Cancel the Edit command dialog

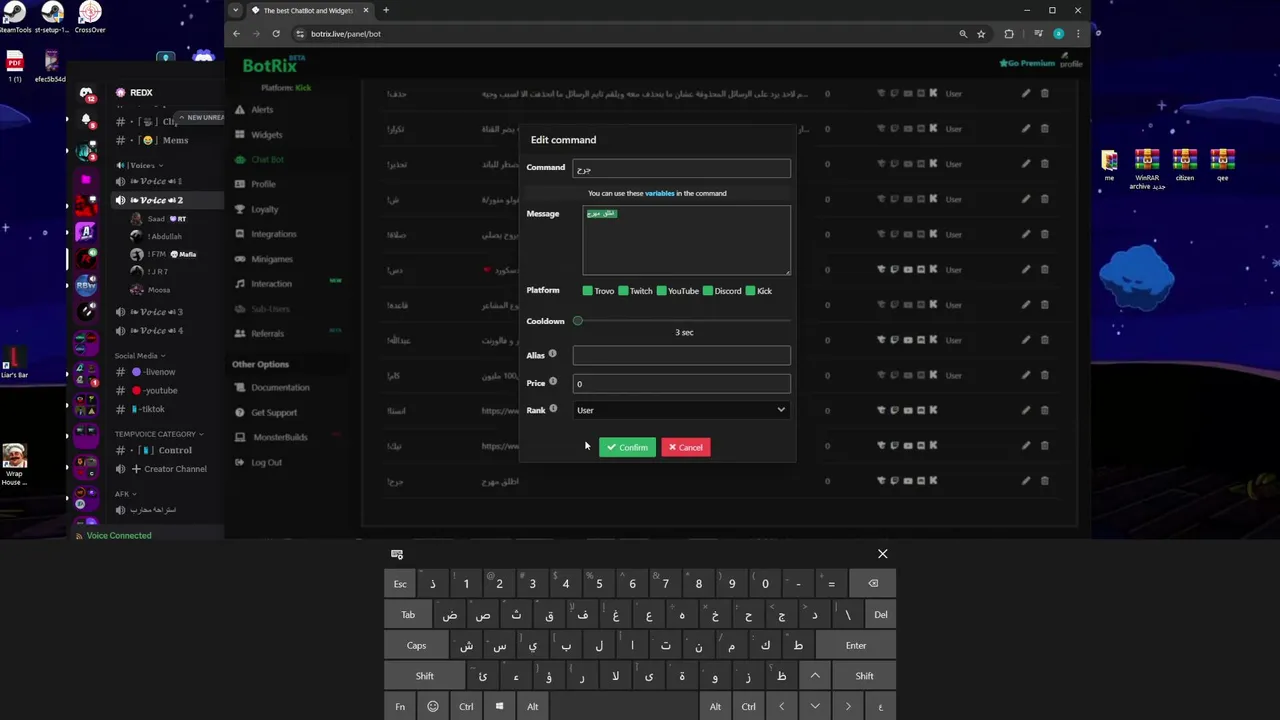click(685, 447)
